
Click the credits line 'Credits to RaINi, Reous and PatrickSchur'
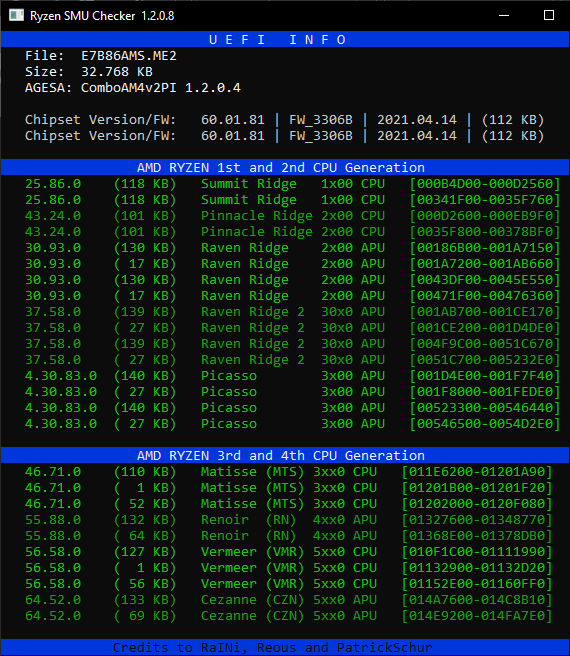pos(272,648)
